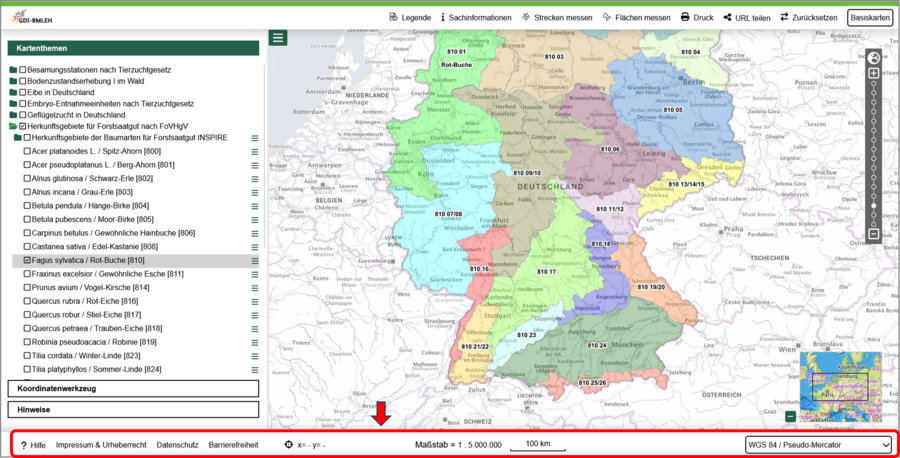
Task: Open the Legende panel
Action: click(x=410, y=17)
